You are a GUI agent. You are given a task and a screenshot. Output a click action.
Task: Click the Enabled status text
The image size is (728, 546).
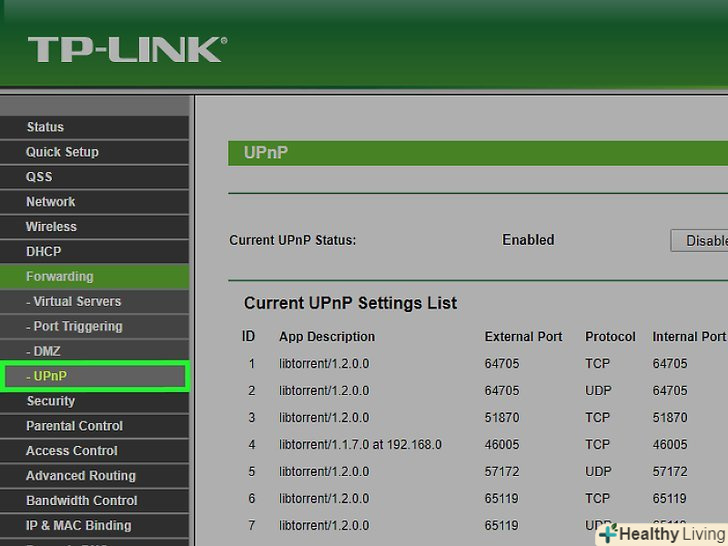[x=528, y=240]
